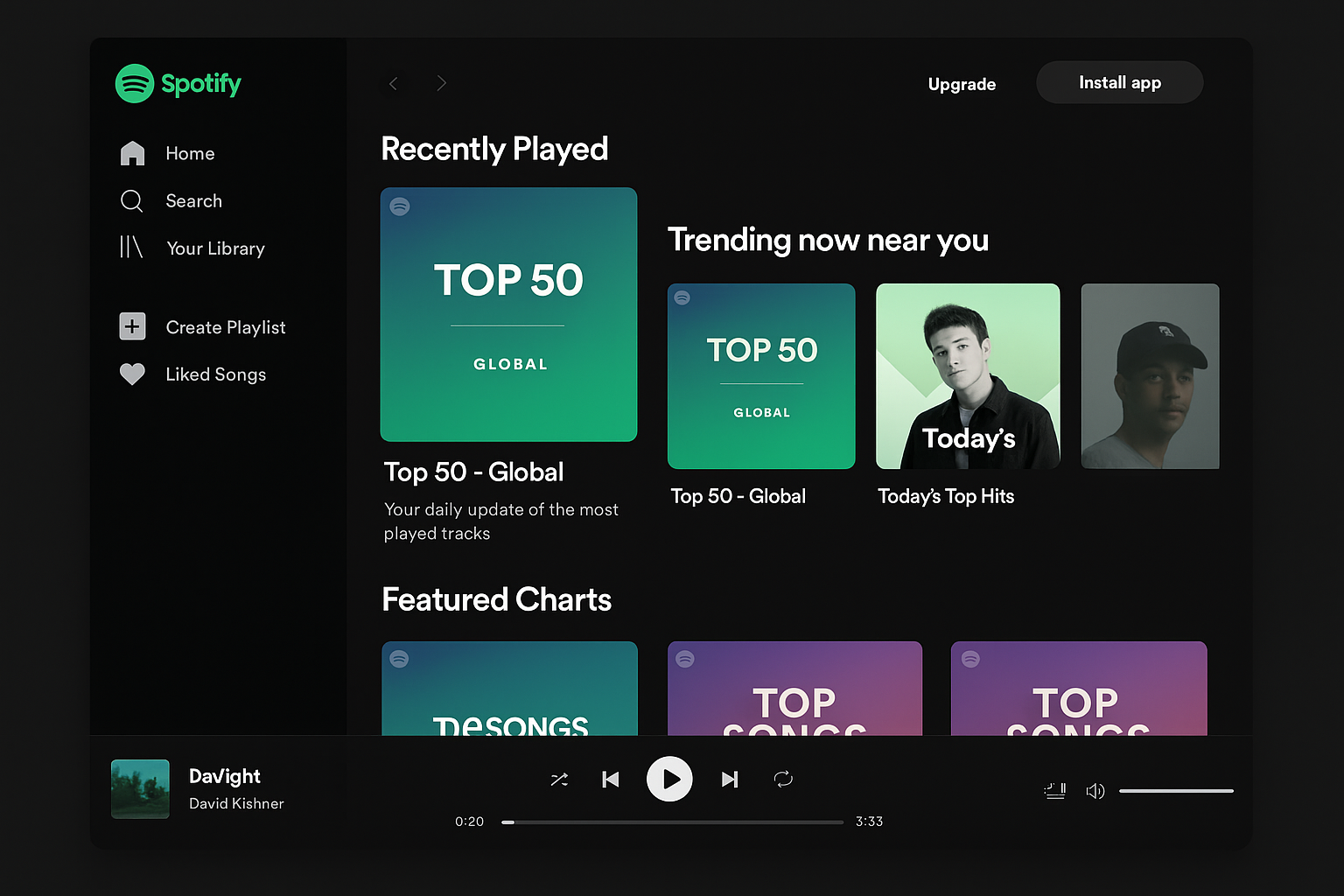Screen dimensions: 1344x896
Task: Click the elapsed time 0:20
Action: pos(469,822)
